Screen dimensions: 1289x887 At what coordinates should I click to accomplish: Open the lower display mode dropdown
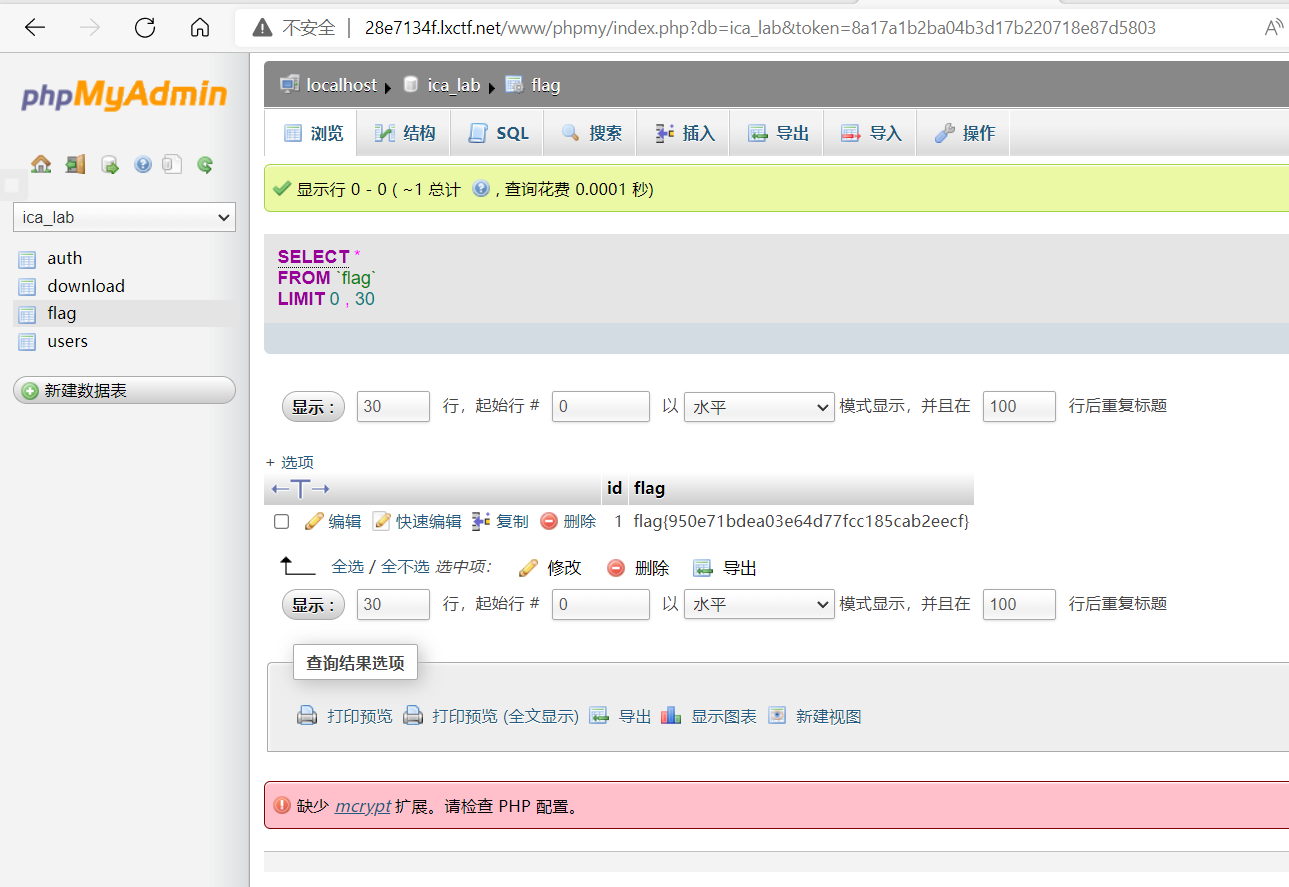(x=759, y=604)
